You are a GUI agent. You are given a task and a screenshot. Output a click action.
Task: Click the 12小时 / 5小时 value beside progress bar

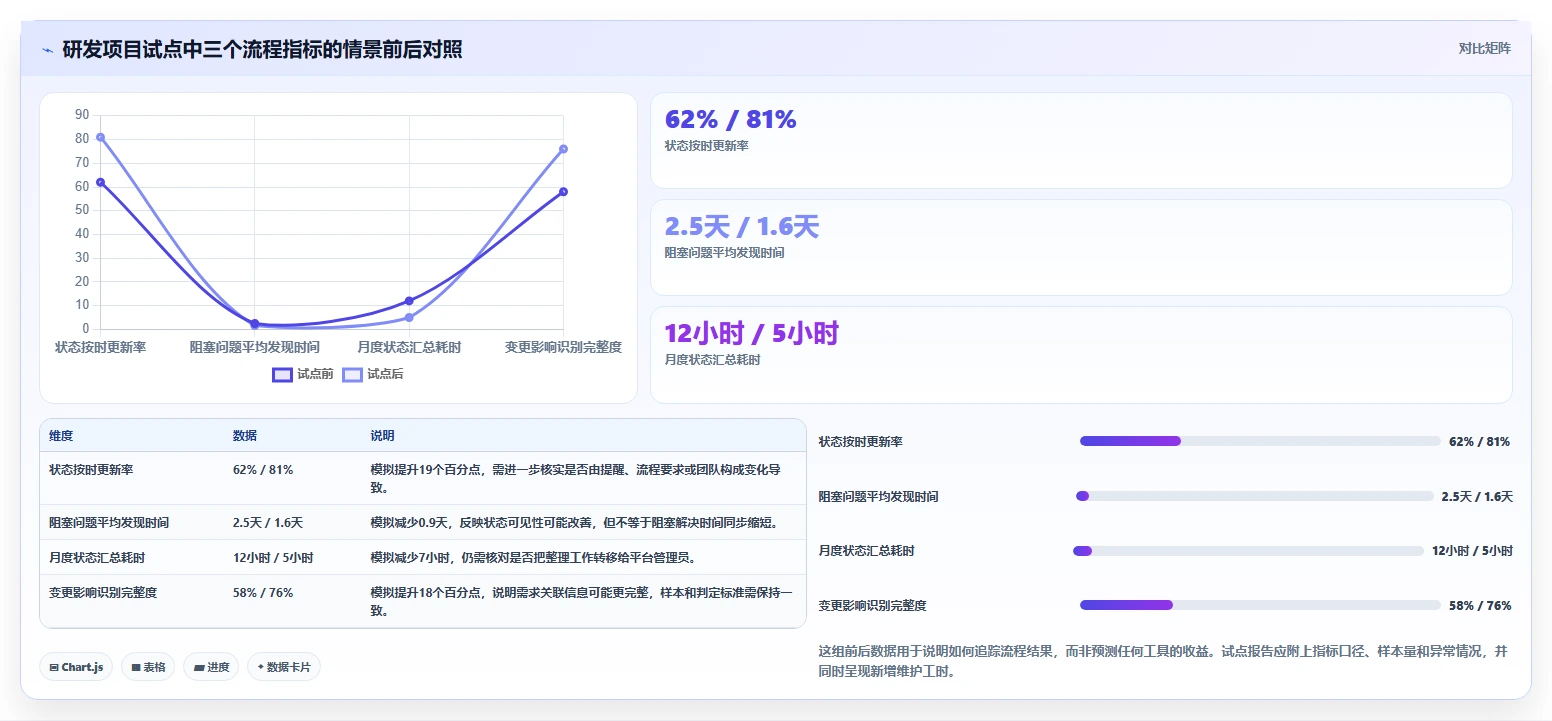coord(1472,551)
